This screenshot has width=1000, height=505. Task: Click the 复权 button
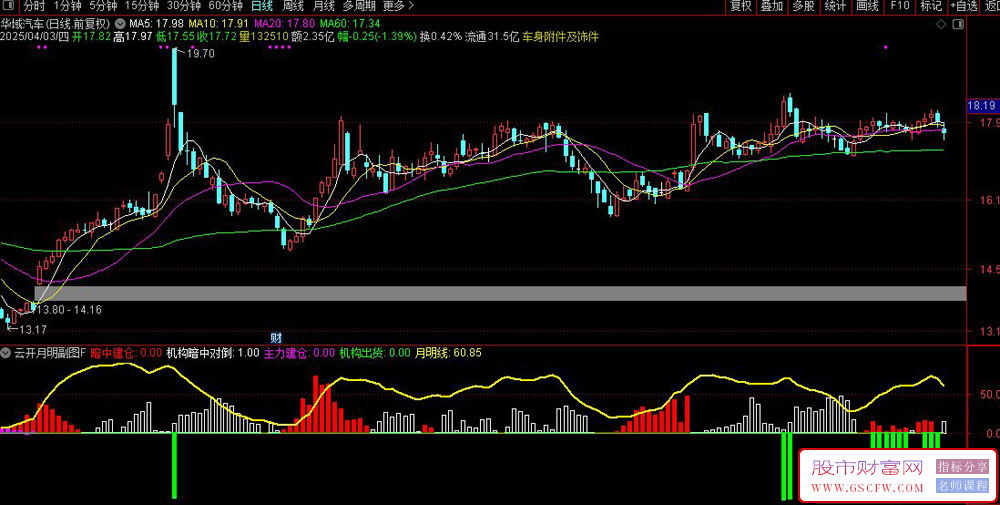coord(741,6)
